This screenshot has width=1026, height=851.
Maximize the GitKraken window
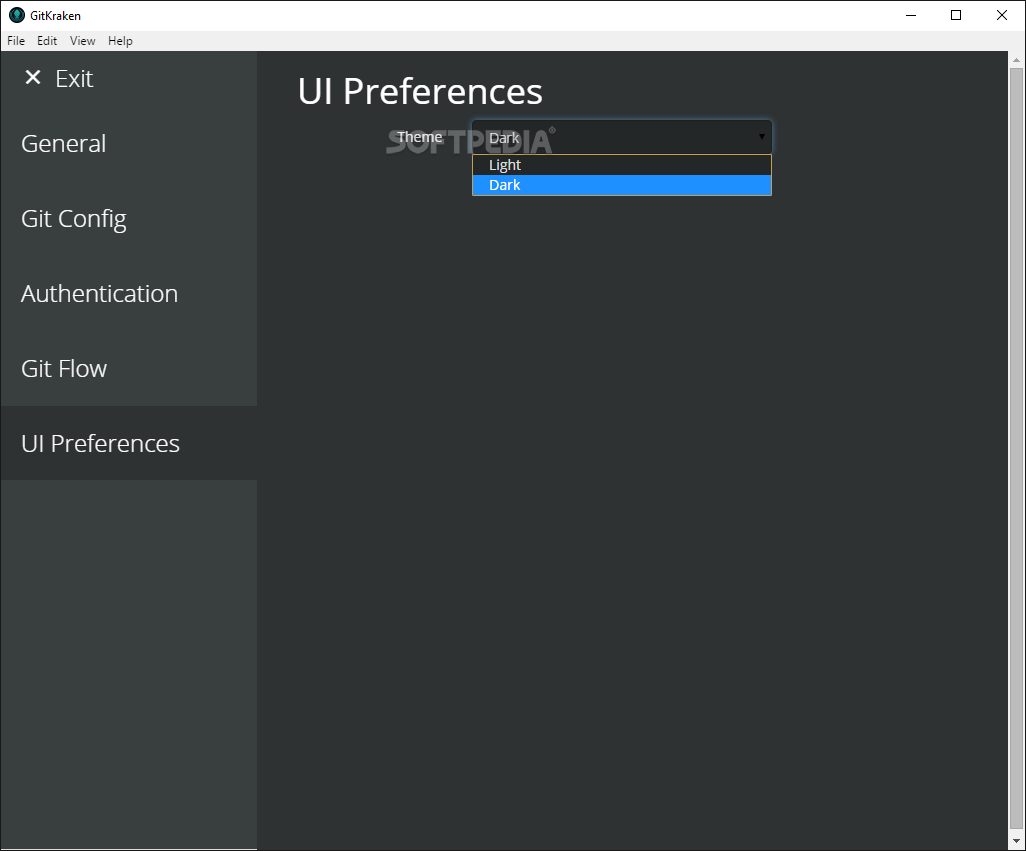point(956,15)
